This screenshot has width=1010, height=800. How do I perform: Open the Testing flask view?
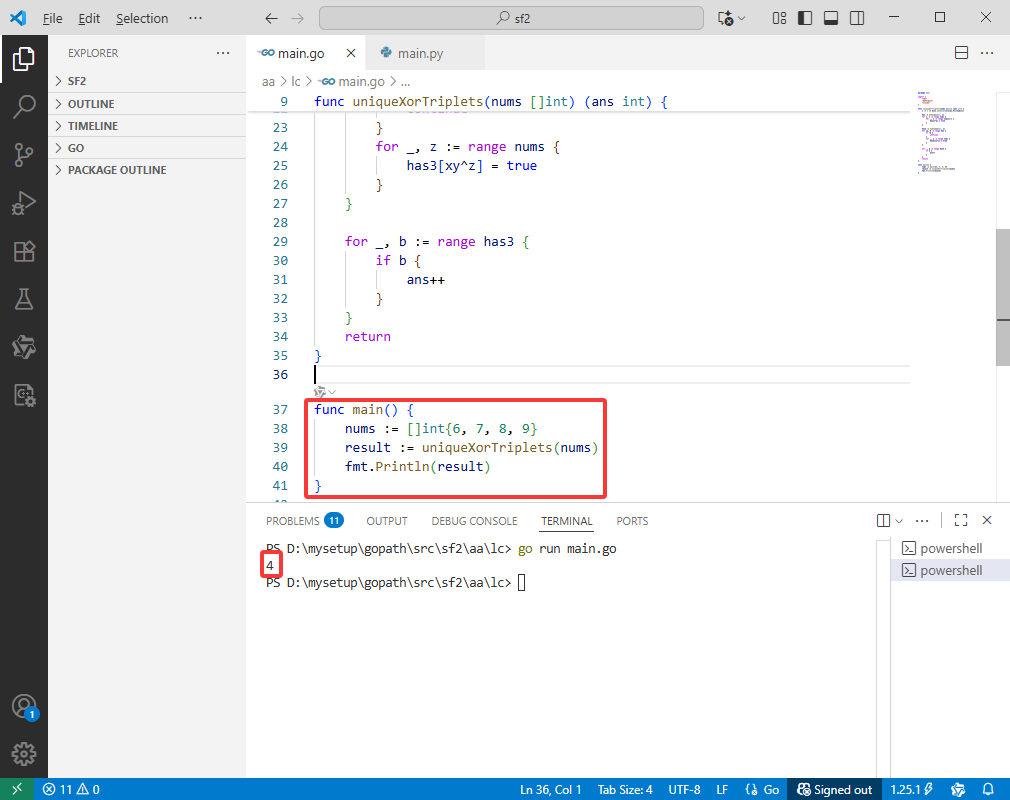click(24, 299)
